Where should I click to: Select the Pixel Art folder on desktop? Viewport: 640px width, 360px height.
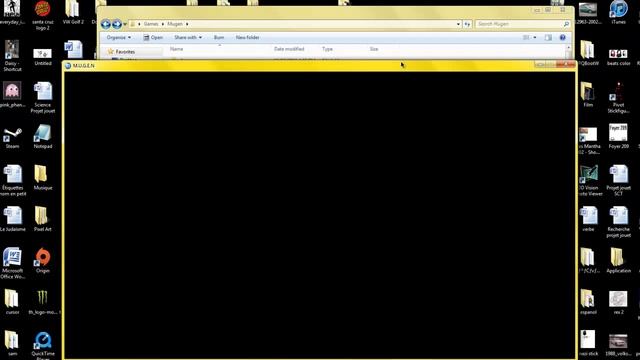(x=42, y=219)
